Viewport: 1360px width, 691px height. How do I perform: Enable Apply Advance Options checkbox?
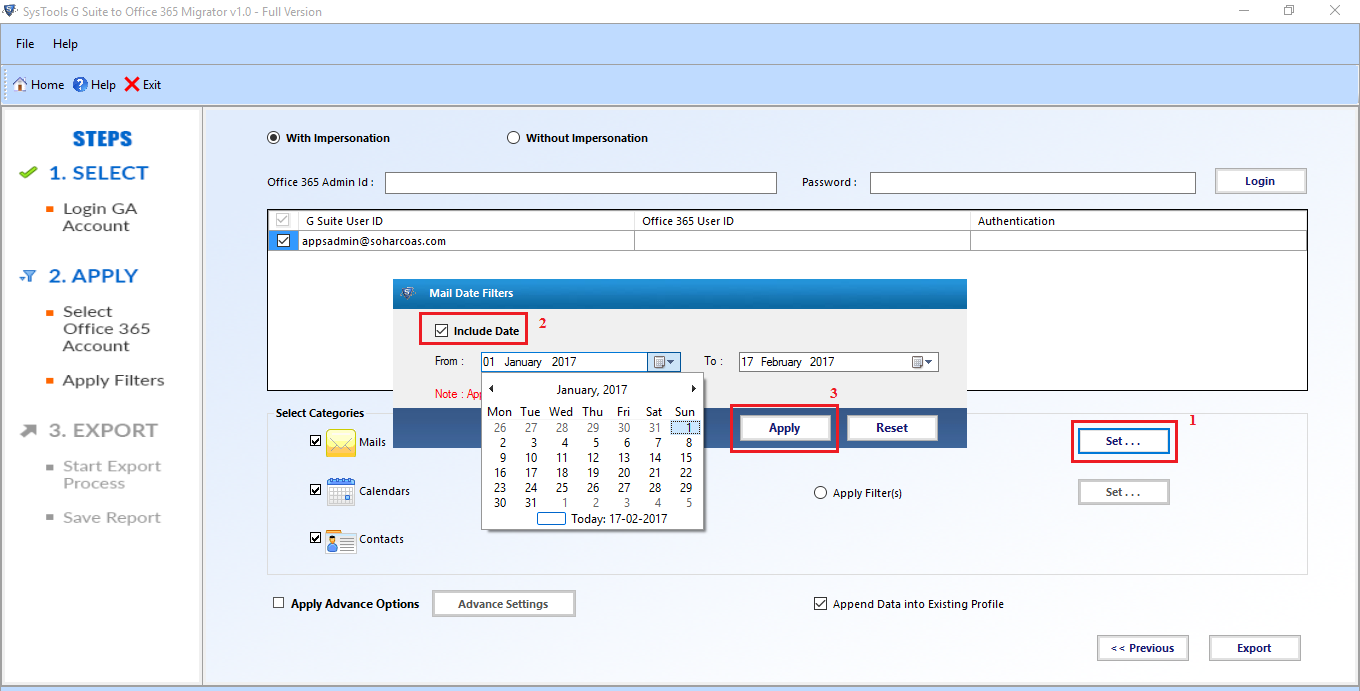[x=279, y=603]
